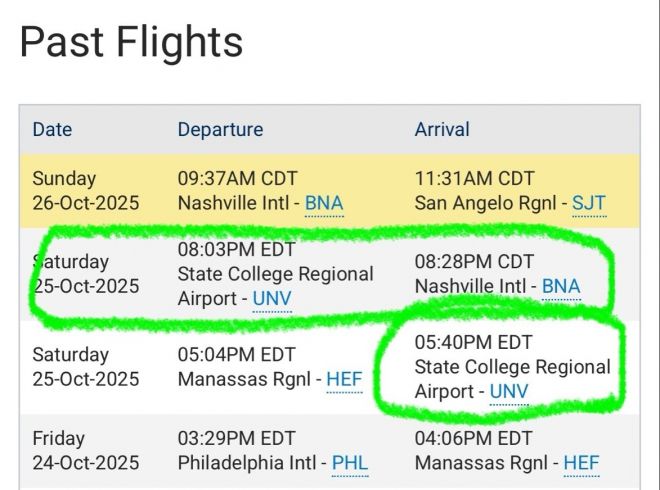This screenshot has width=660, height=490.
Task: Select the Sunday 26-Oct-2025 date cell
Action: (85, 191)
